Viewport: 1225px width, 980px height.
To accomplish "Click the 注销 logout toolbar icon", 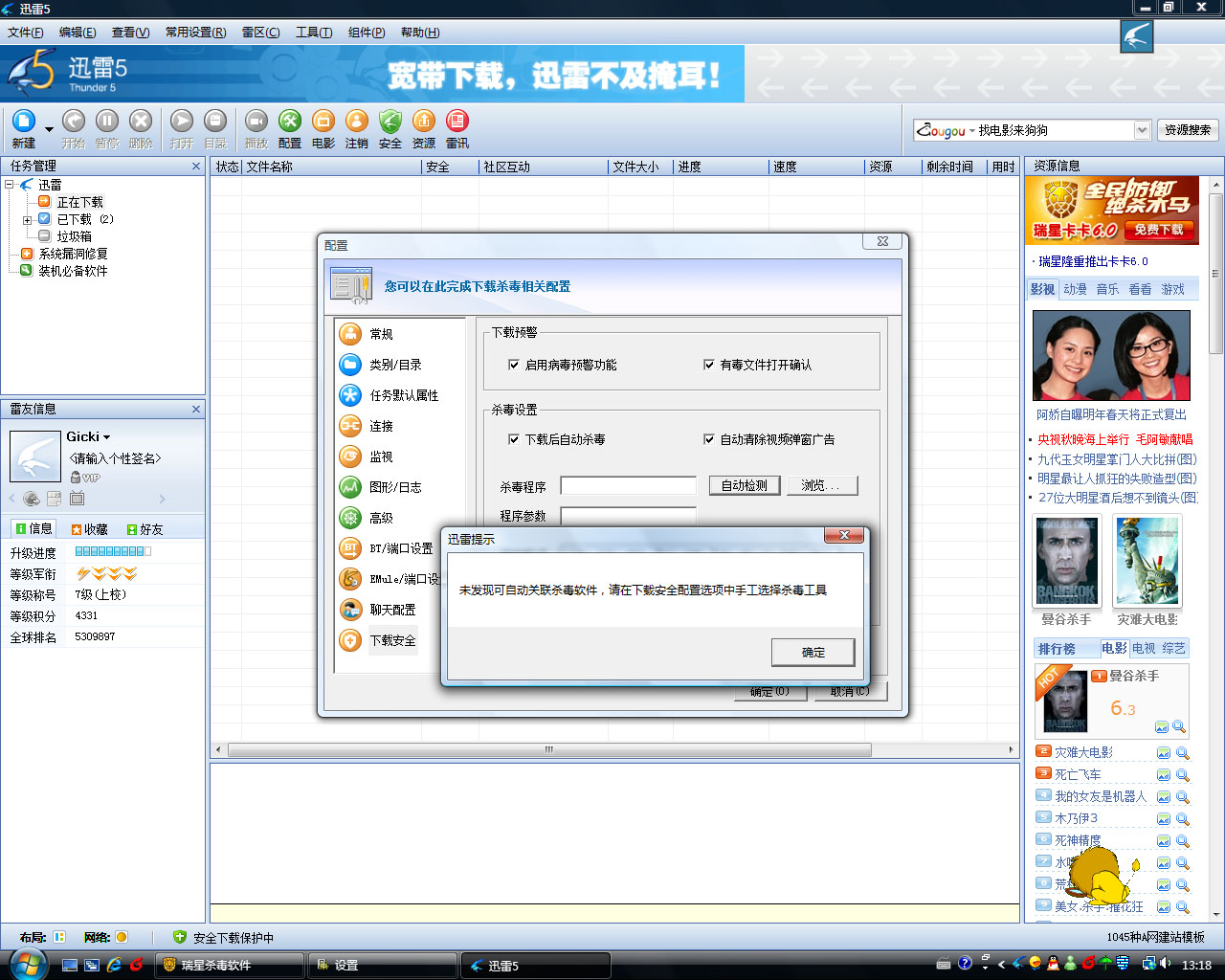I will click(357, 121).
